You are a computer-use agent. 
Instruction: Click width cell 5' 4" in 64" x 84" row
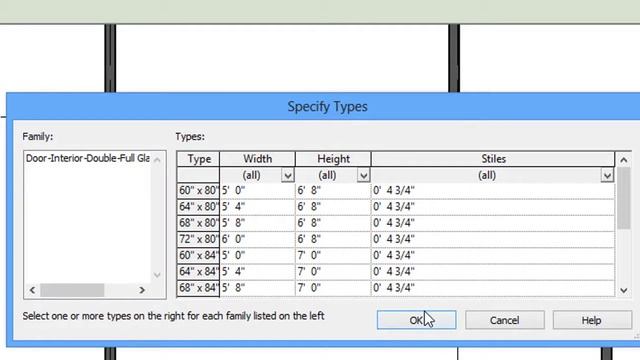pyautogui.click(x=257, y=272)
